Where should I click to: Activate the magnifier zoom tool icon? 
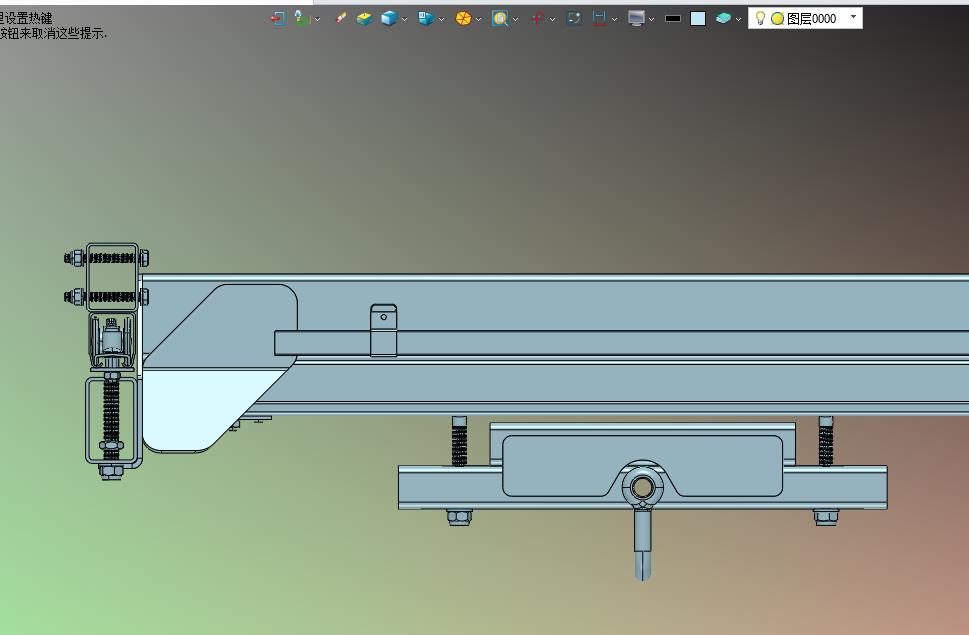(x=499, y=18)
